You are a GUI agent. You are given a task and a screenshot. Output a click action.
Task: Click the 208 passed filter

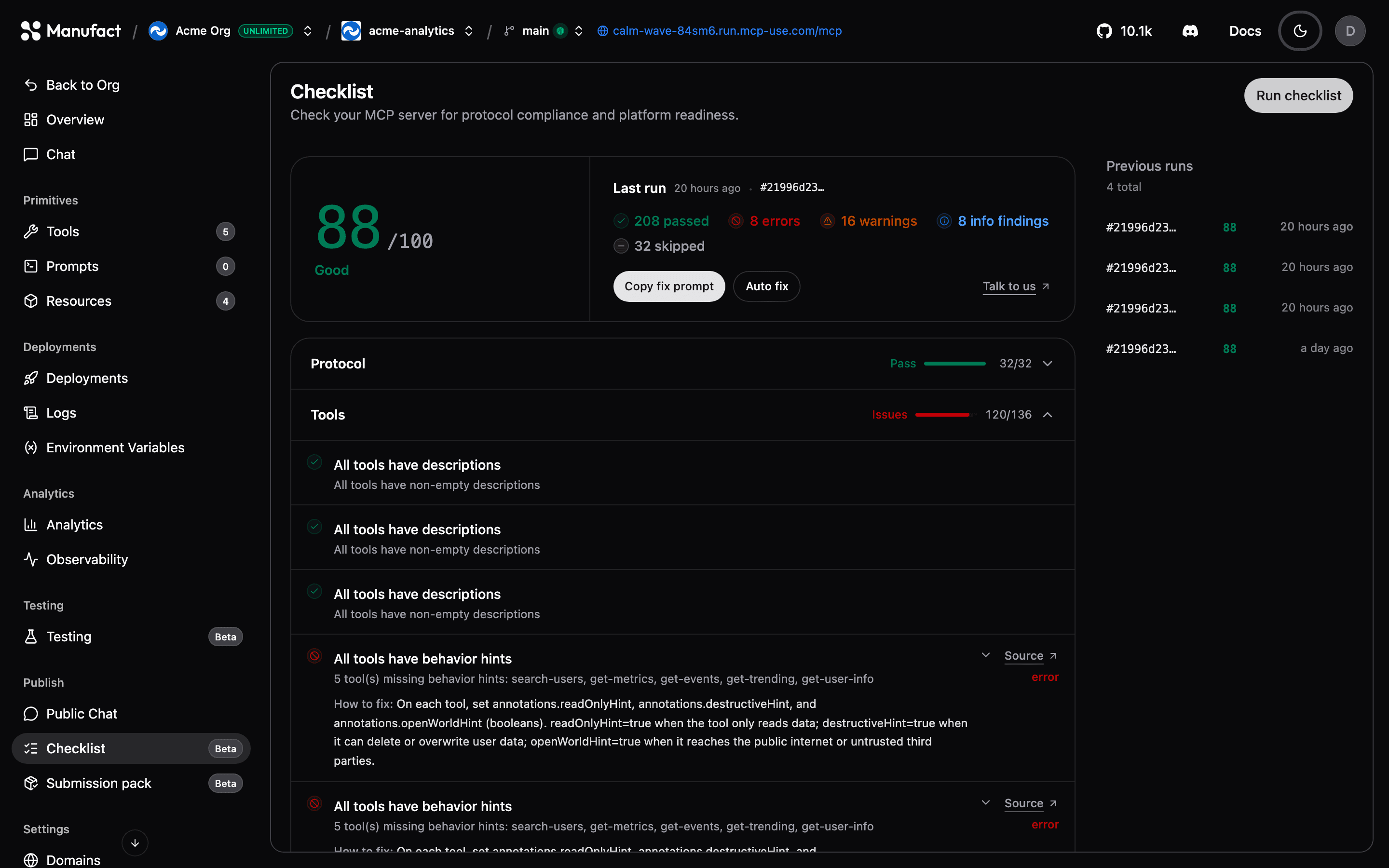pyautogui.click(x=661, y=221)
